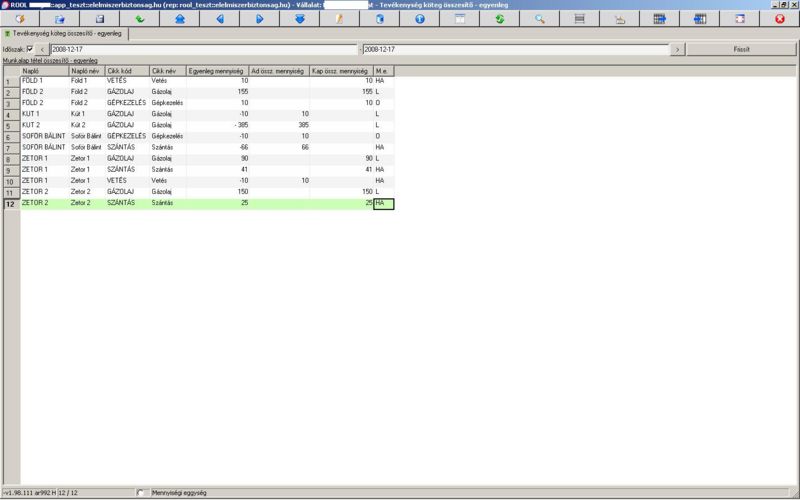
Task: Click the green refresh toolbar icon
Action: point(499,19)
